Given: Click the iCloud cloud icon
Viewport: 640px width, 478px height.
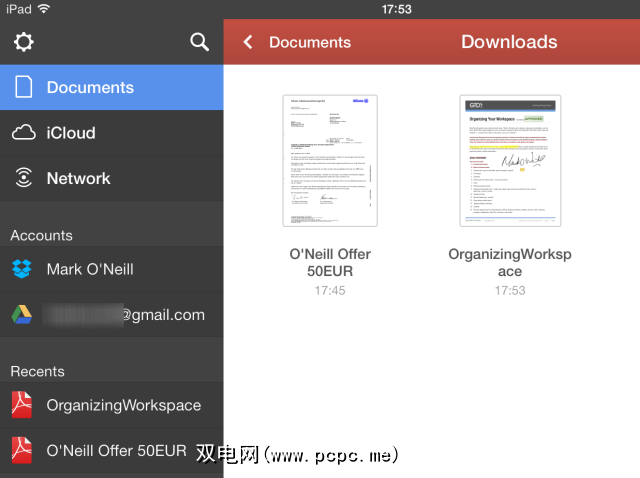Looking at the screenshot, I should pyautogui.click(x=24, y=133).
